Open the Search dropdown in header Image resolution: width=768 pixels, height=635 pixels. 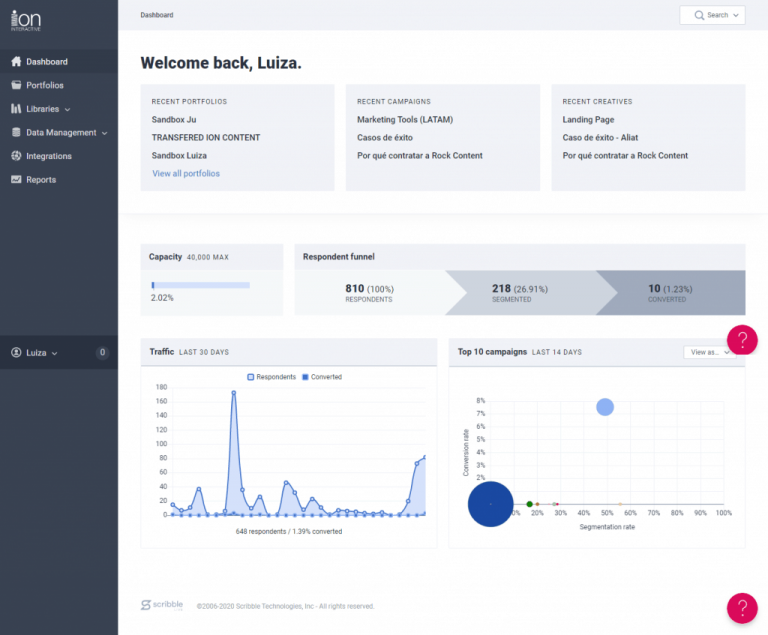pyautogui.click(x=711, y=15)
